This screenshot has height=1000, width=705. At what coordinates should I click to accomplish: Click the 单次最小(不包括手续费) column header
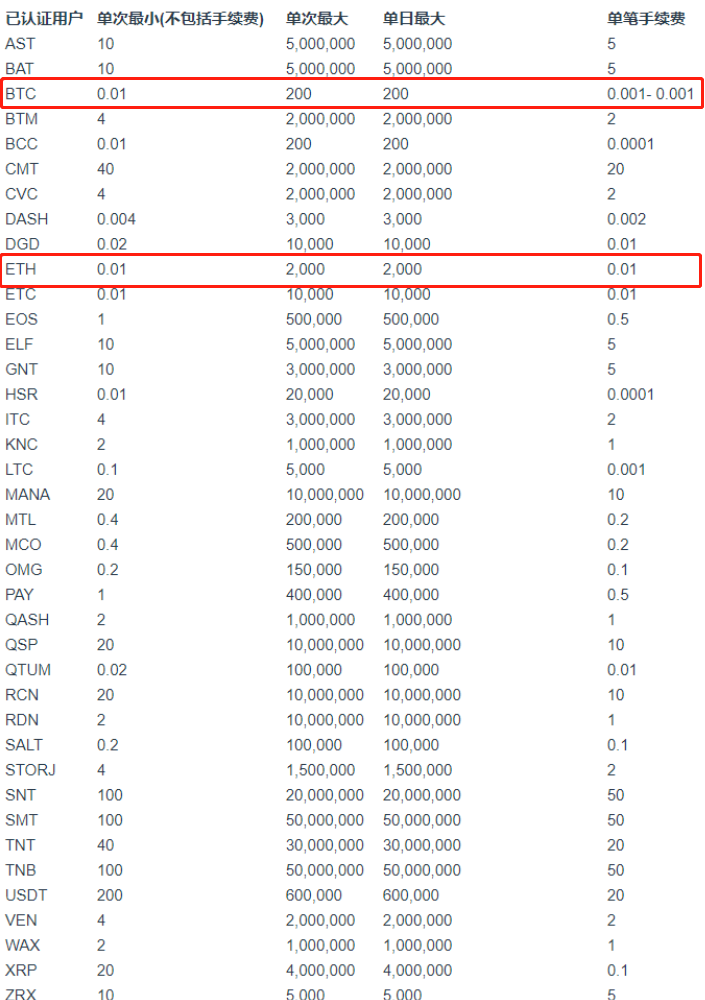coord(180,19)
